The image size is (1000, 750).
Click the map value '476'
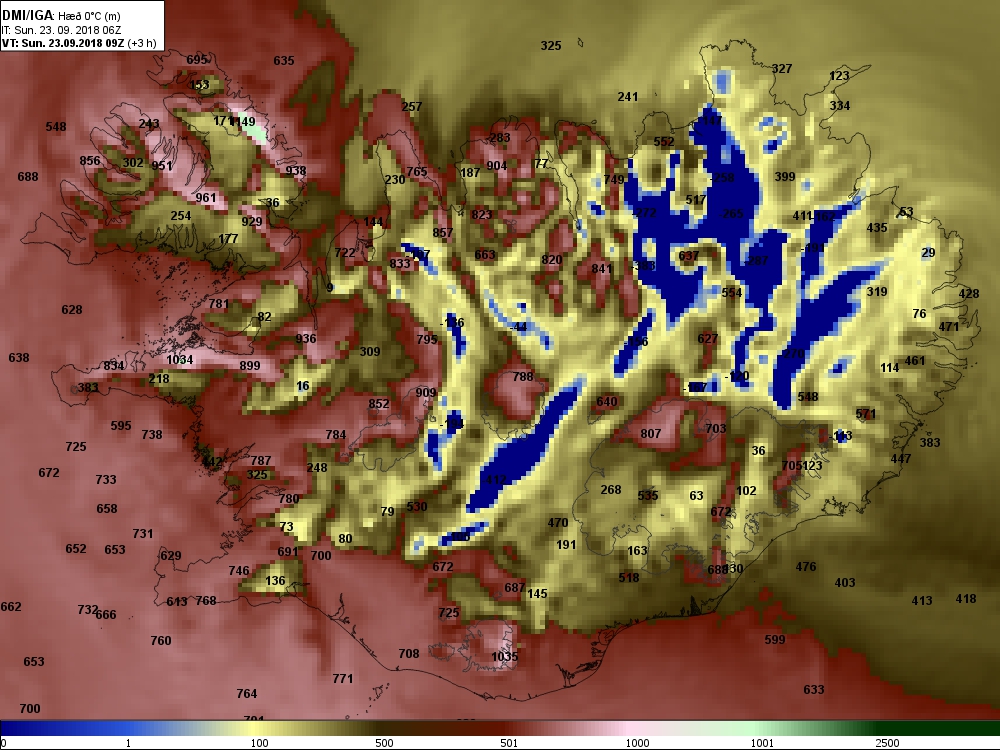[x=805, y=566]
